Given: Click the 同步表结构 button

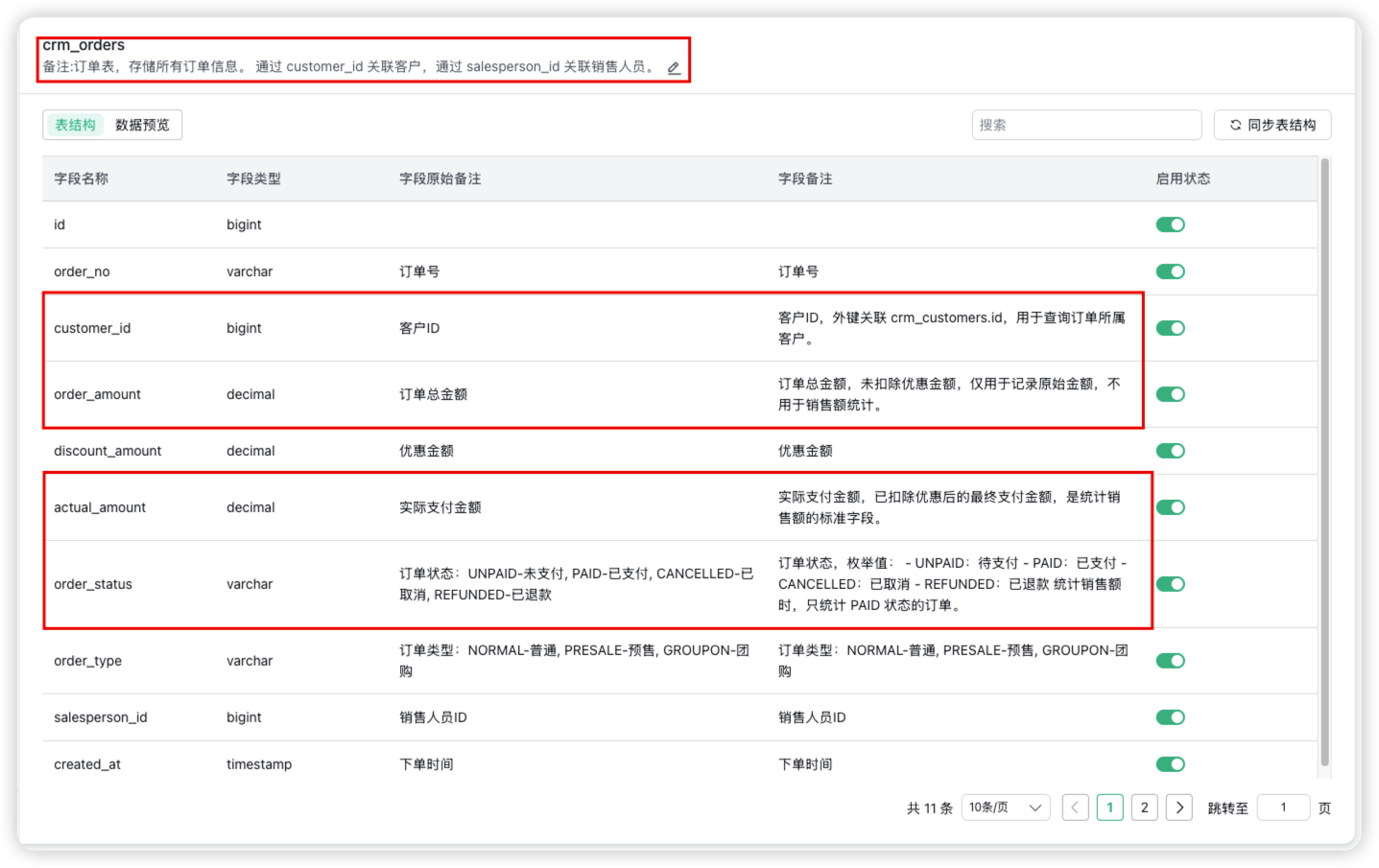Looking at the screenshot, I should point(1272,124).
